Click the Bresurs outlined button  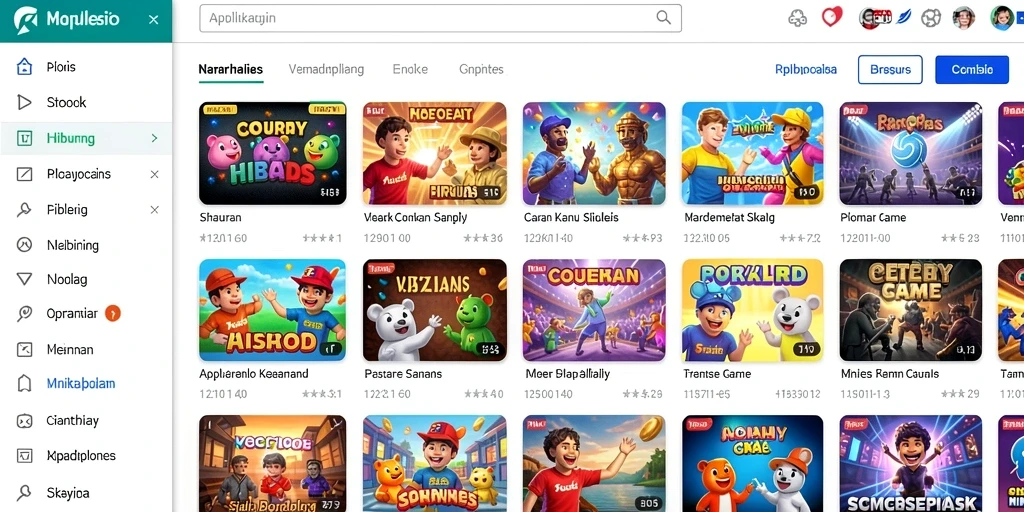890,69
